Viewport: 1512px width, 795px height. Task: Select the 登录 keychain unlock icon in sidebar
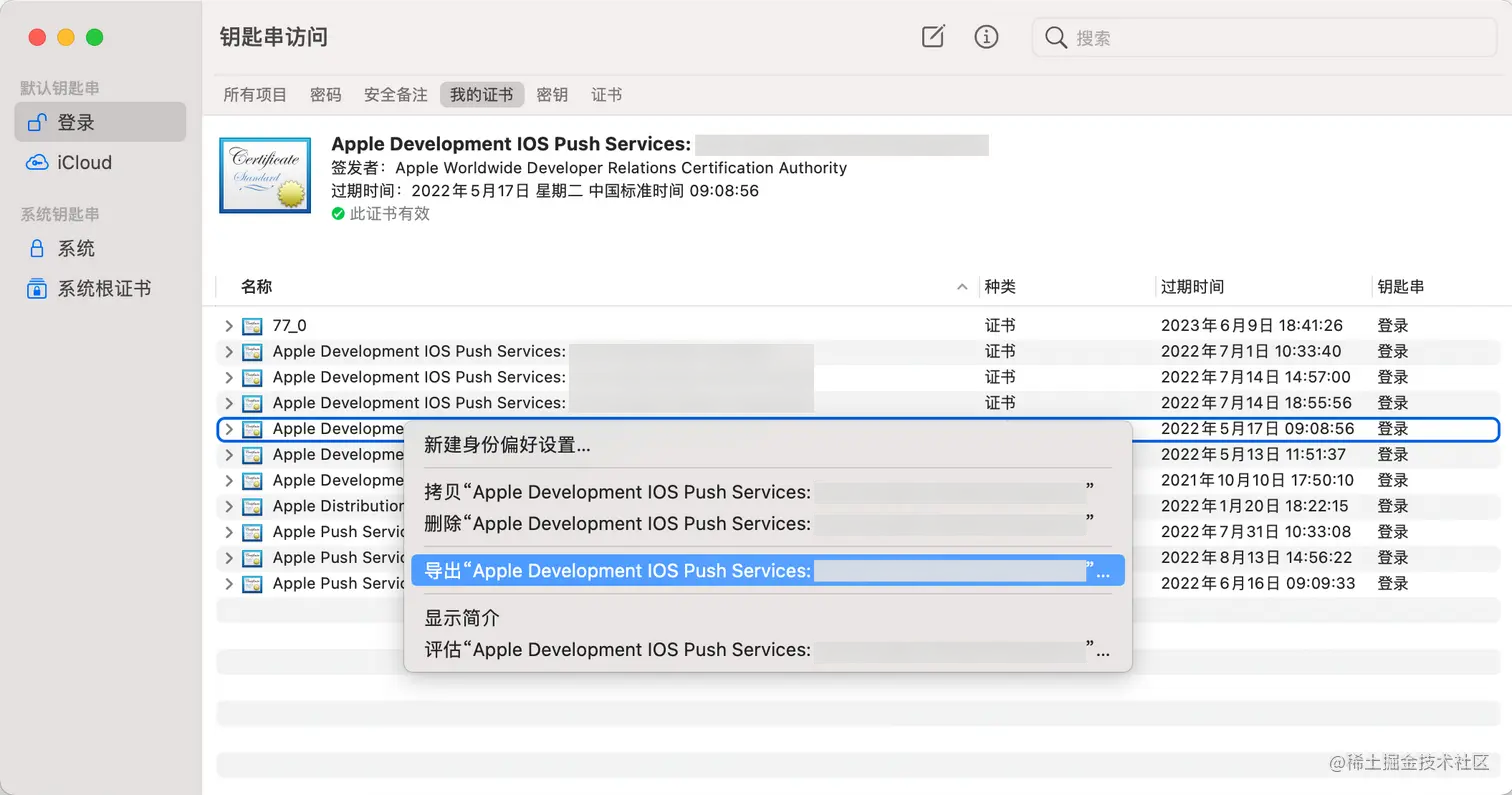click(37, 122)
